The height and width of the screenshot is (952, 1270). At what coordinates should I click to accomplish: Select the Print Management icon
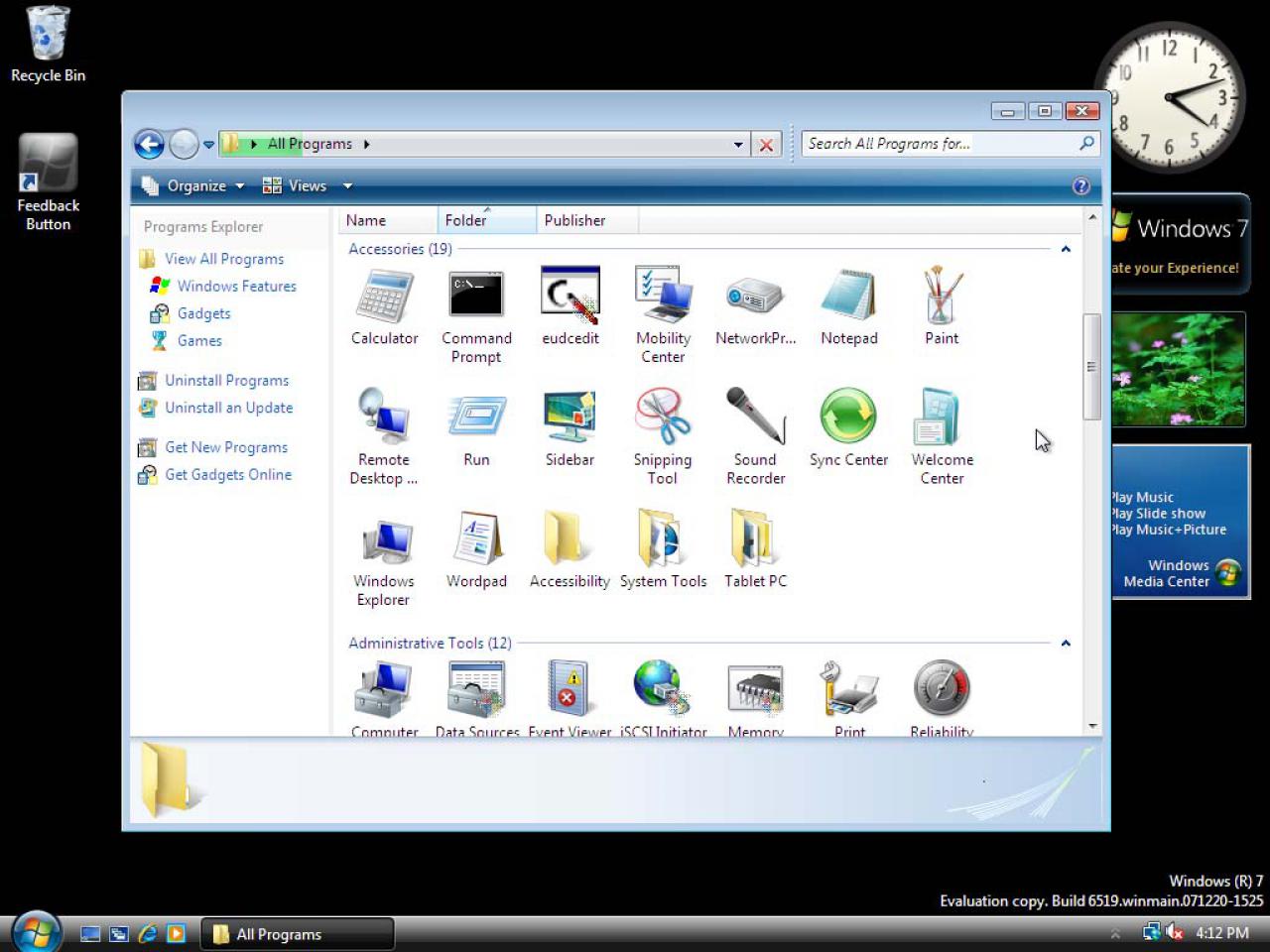click(848, 689)
